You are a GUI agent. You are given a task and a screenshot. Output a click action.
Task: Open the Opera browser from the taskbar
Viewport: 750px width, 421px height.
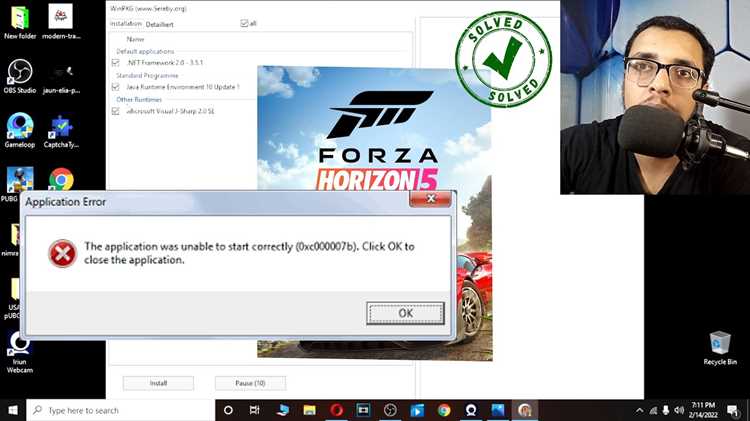336,410
